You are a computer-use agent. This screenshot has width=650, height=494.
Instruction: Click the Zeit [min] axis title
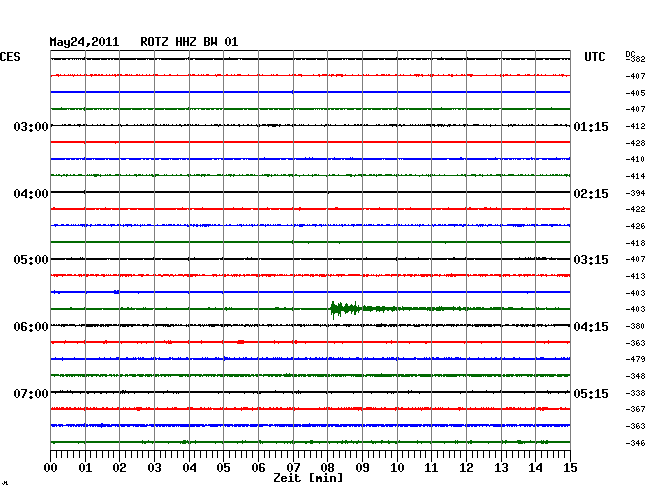point(308,478)
